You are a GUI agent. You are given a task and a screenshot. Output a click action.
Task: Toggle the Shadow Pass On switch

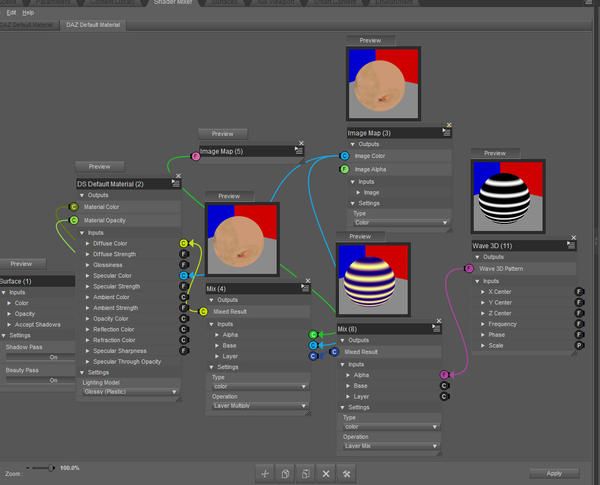(x=40, y=357)
